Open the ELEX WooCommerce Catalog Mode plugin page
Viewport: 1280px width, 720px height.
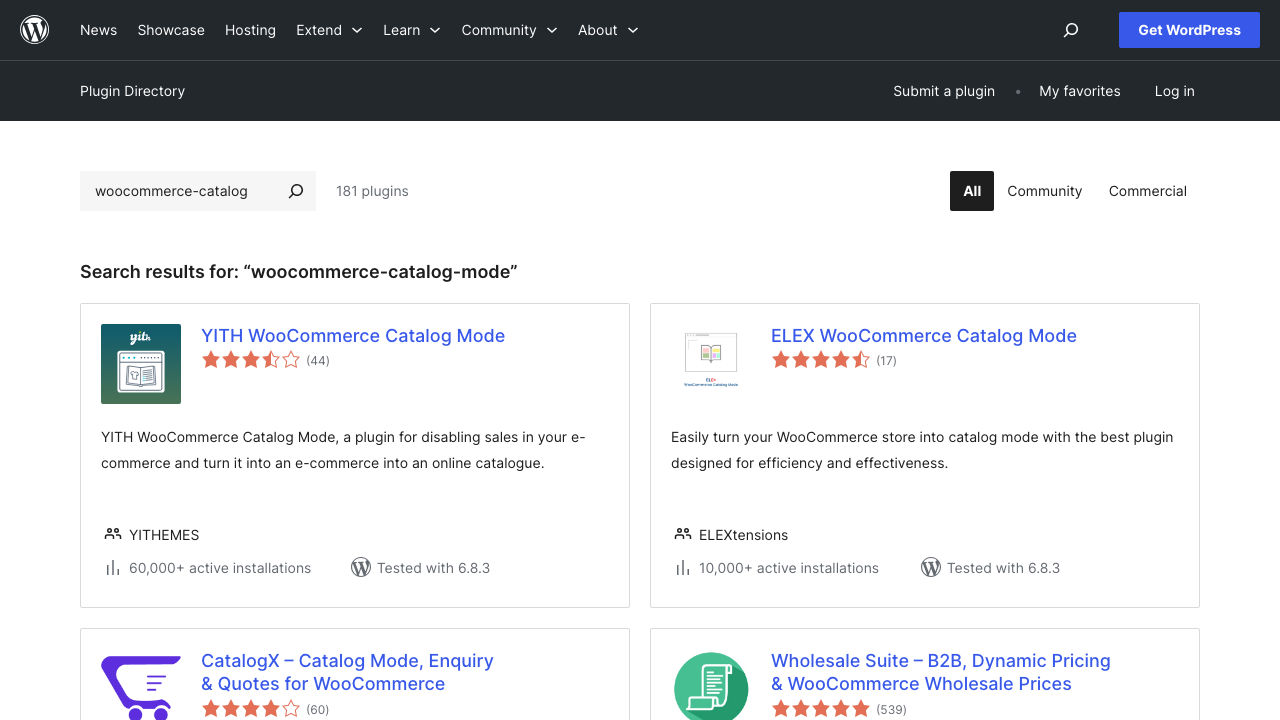(x=923, y=335)
